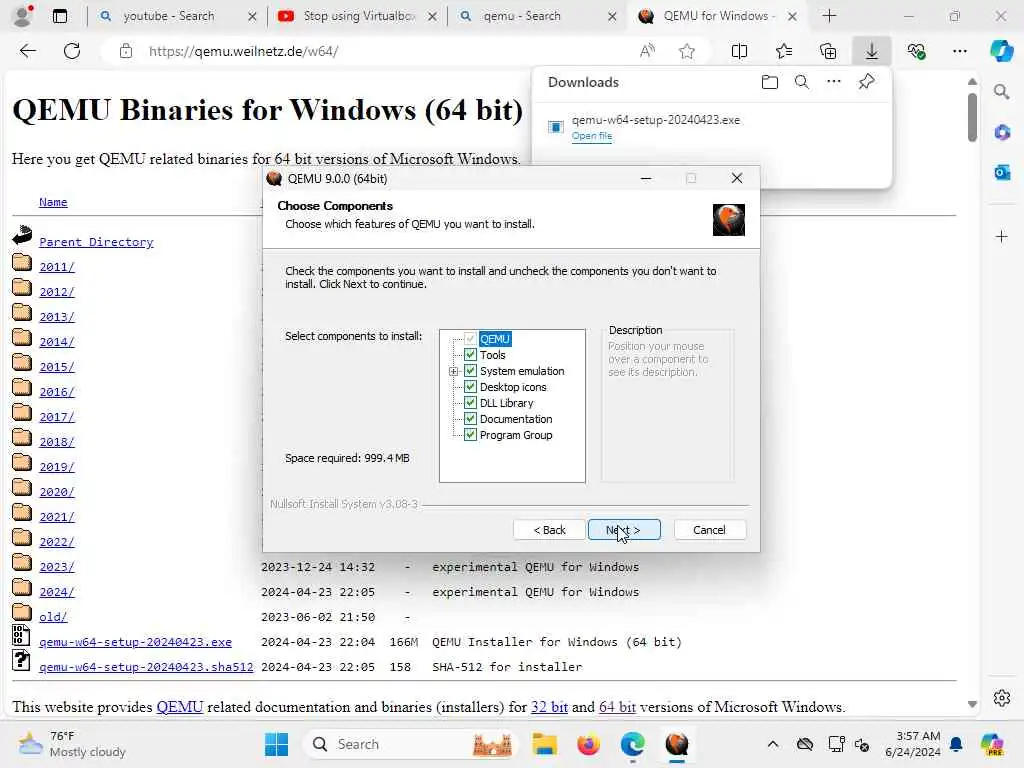Expand System emulation tree node
Image resolution: width=1024 pixels, height=768 pixels.
coord(453,371)
